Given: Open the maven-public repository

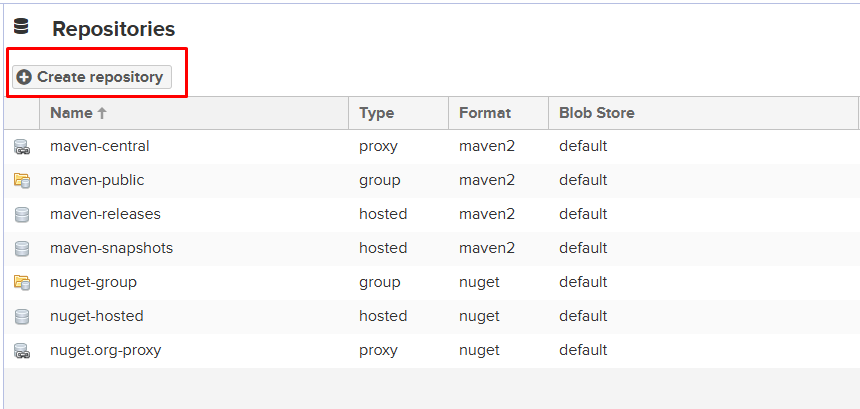Looking at the screenshot, I should coord(97,181).
